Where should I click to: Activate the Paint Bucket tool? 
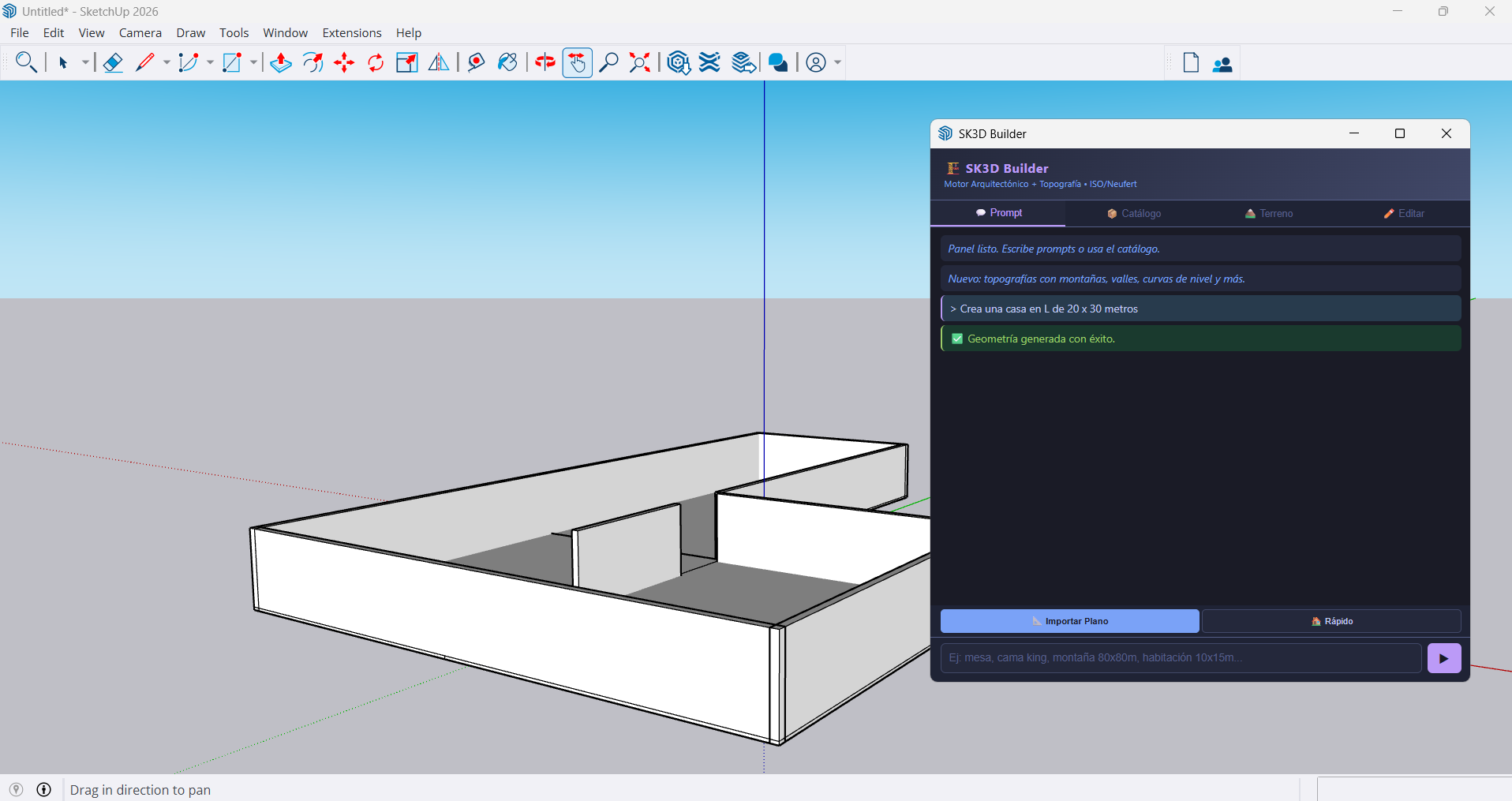(507, 62)
